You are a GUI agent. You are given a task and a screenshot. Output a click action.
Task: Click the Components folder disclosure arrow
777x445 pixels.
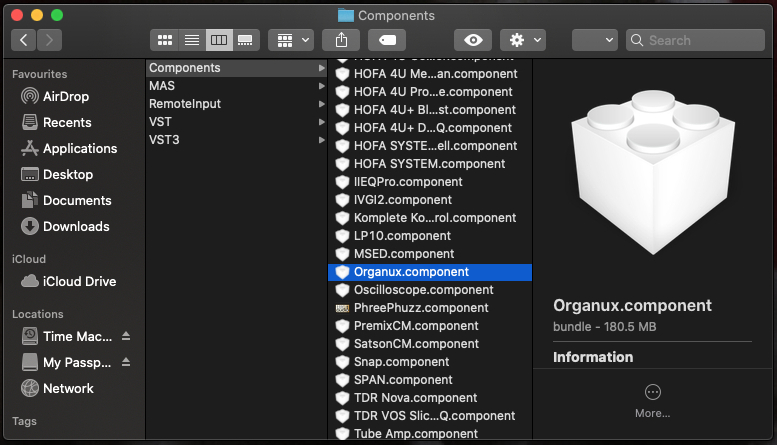tap(322, 68)
